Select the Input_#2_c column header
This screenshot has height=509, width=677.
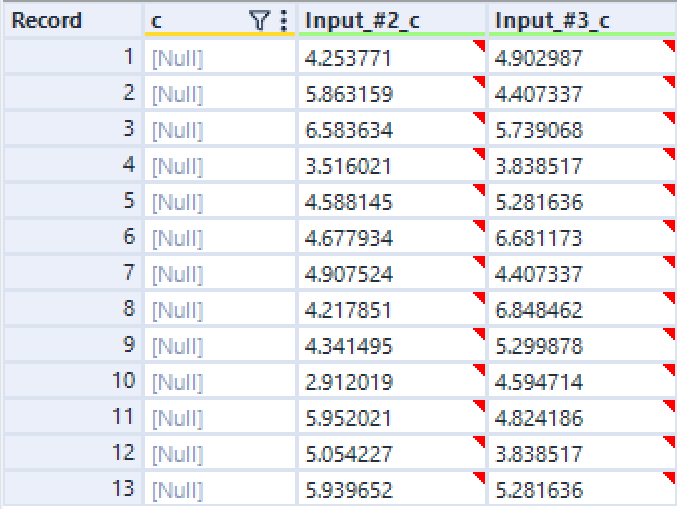click(x=392, y=20)
